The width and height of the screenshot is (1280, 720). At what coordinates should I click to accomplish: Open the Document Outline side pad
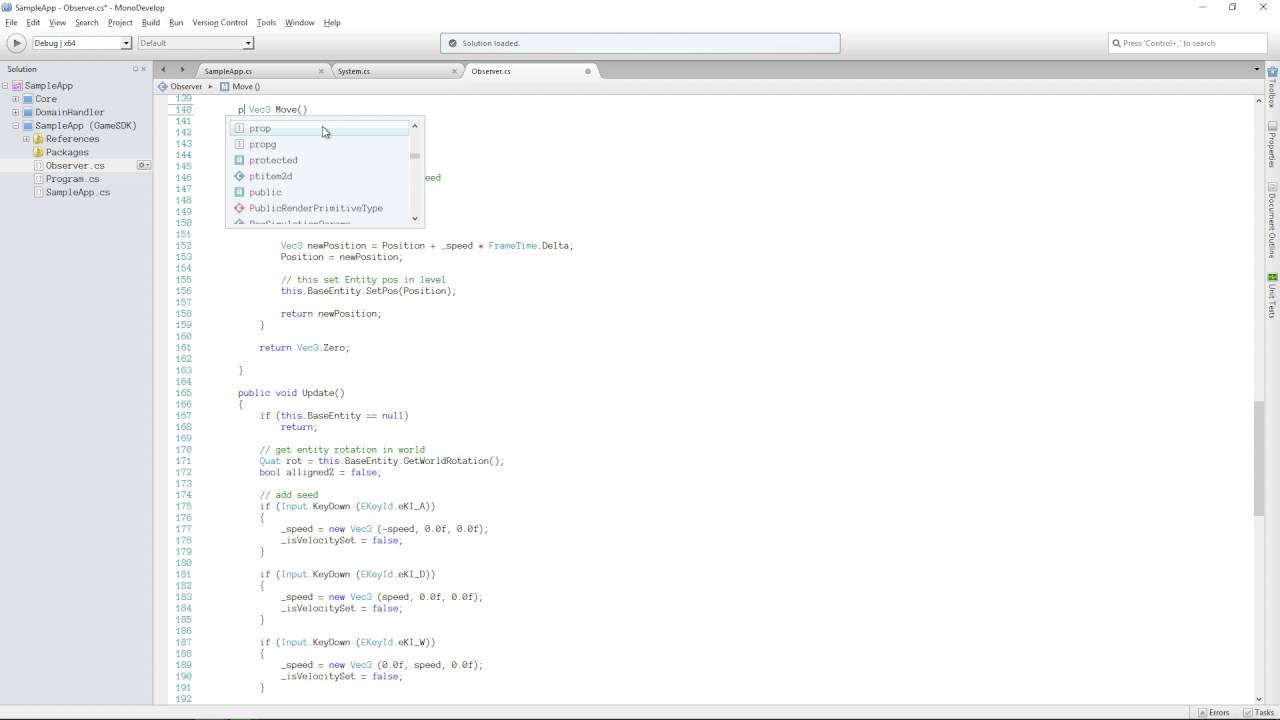pos(1272,220)
